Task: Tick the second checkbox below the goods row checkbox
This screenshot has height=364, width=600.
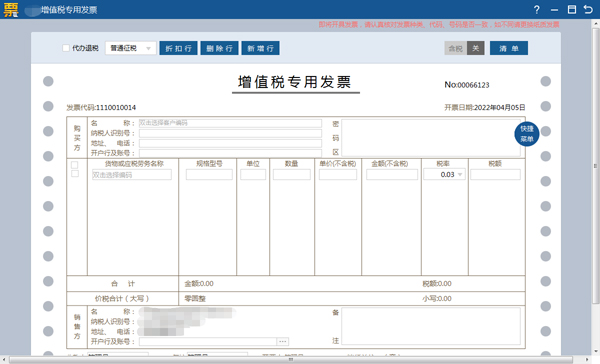Action: click(x=75, y=174)
